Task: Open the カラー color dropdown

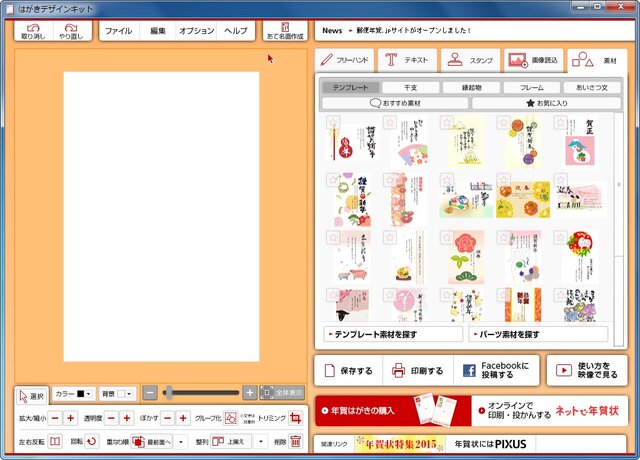Action: click(x=74, y=394)
